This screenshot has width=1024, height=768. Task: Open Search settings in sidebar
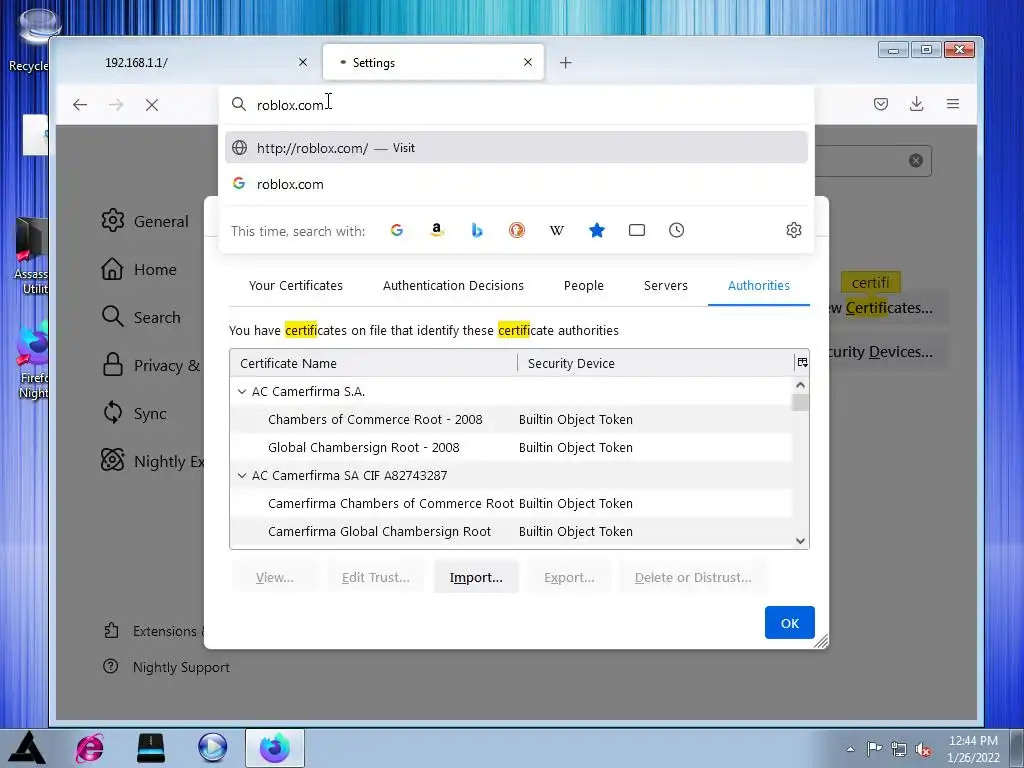pos(141,317)
